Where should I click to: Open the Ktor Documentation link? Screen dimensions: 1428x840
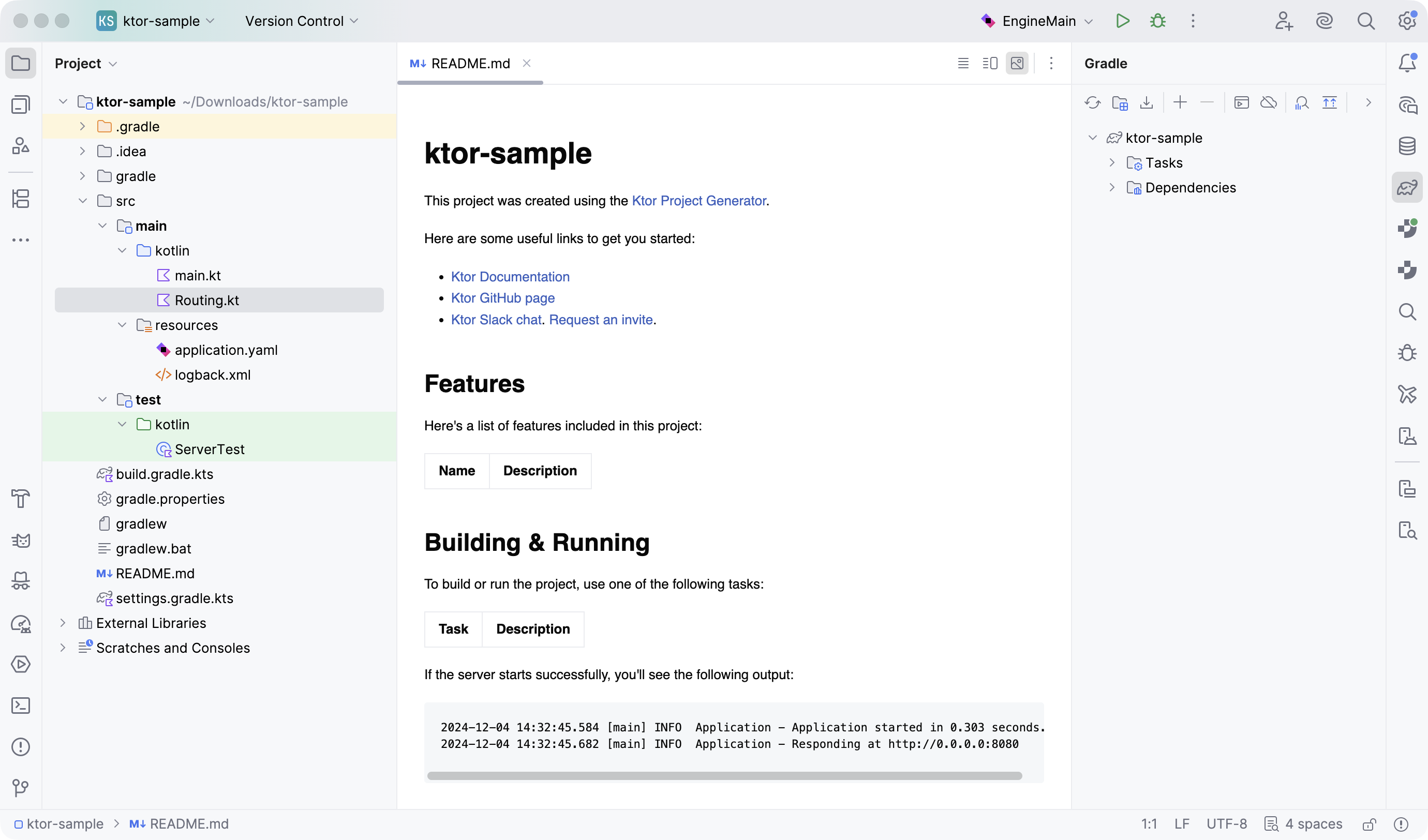510,277
